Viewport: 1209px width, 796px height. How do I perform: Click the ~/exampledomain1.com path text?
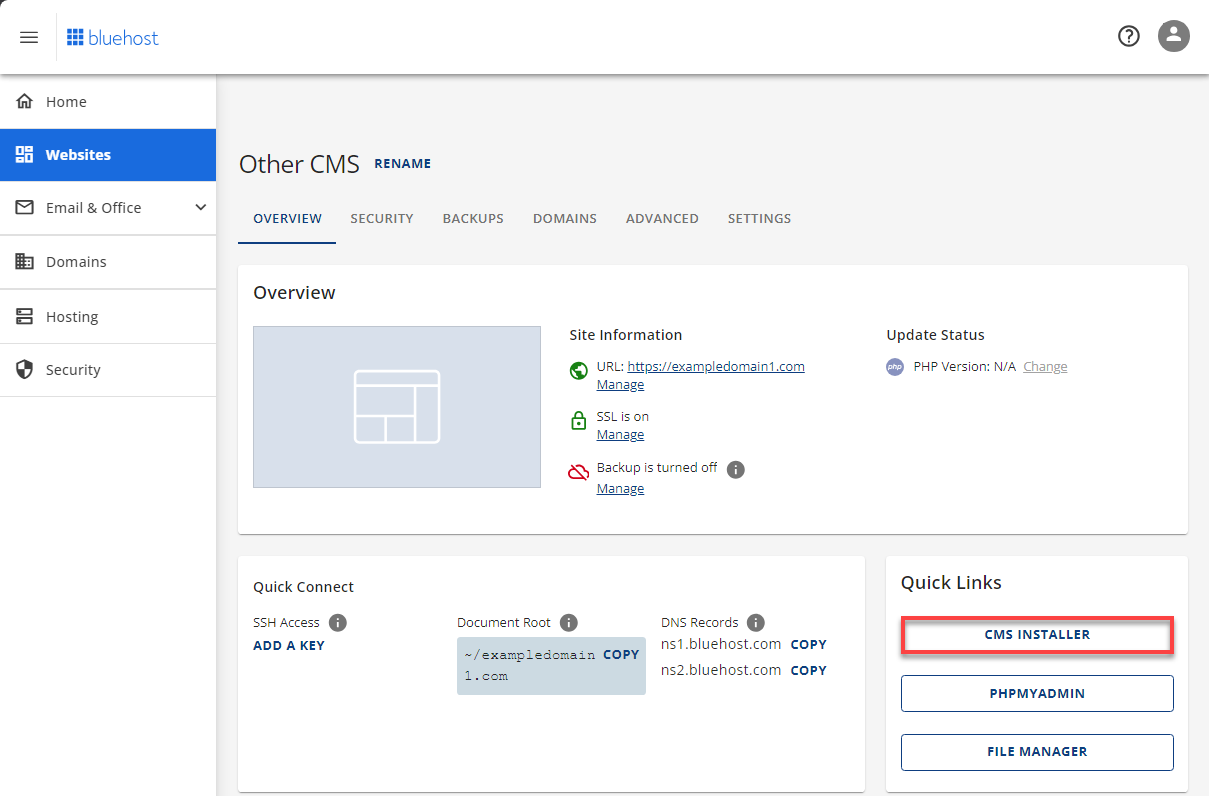click(532, 665)
